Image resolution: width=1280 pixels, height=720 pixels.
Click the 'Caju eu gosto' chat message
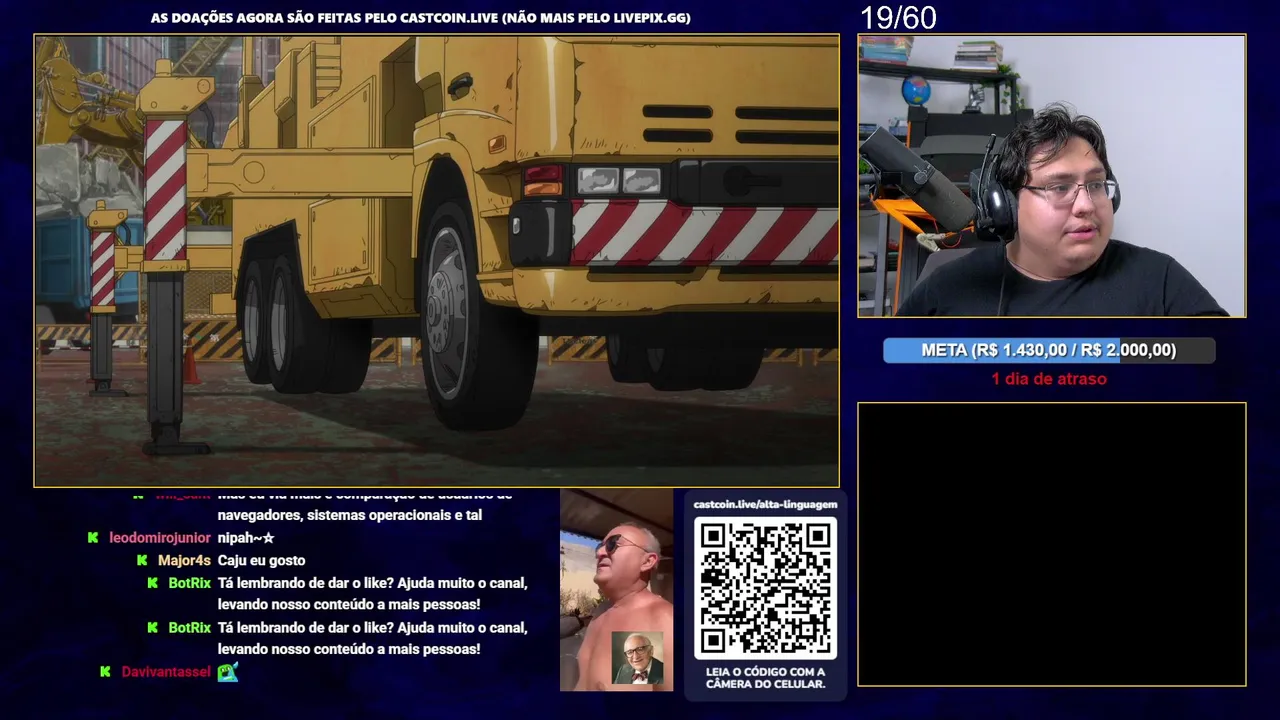point(261,561)
